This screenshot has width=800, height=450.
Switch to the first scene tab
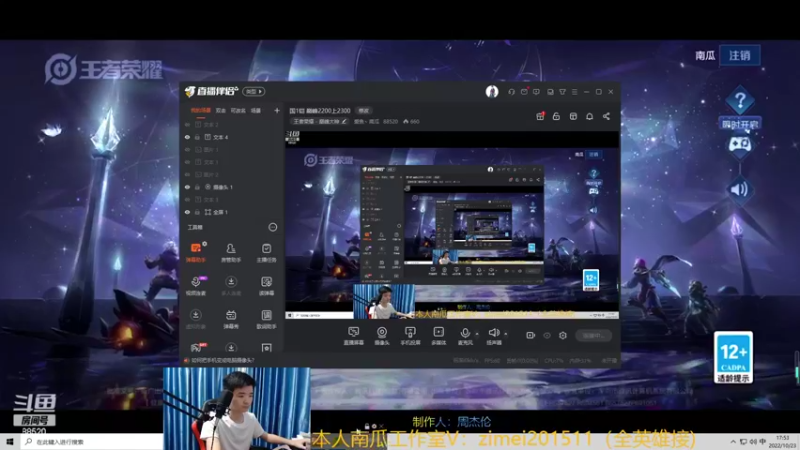(201, 110)
